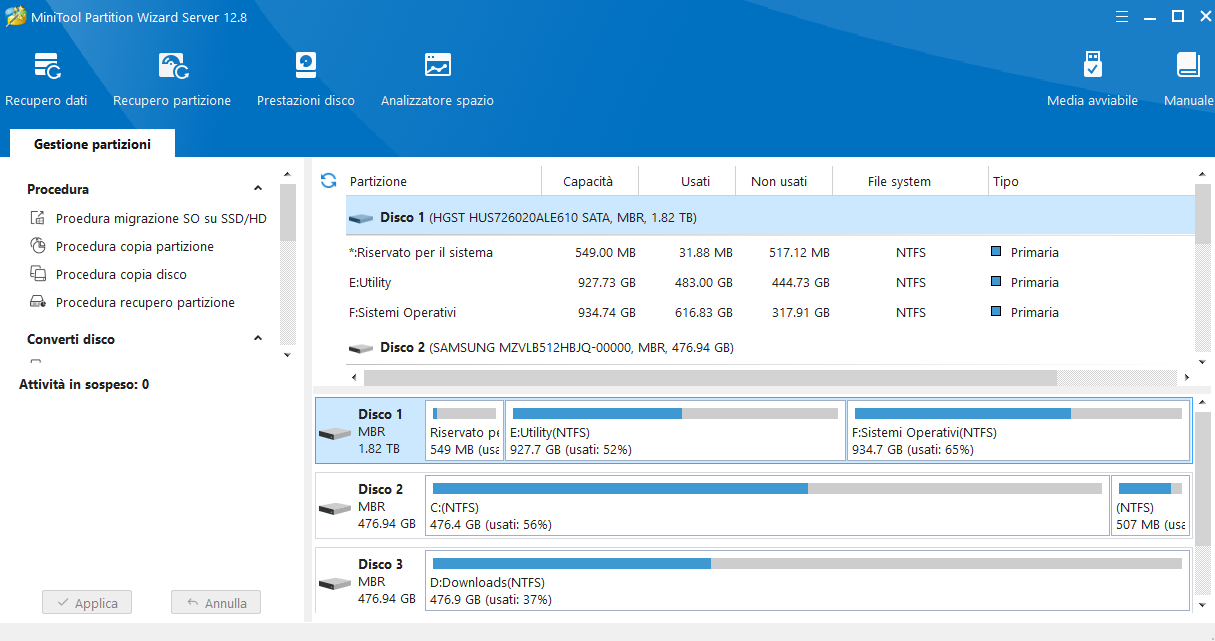
Task: Collapse the Converti disco section
Action: click(258, 339)
